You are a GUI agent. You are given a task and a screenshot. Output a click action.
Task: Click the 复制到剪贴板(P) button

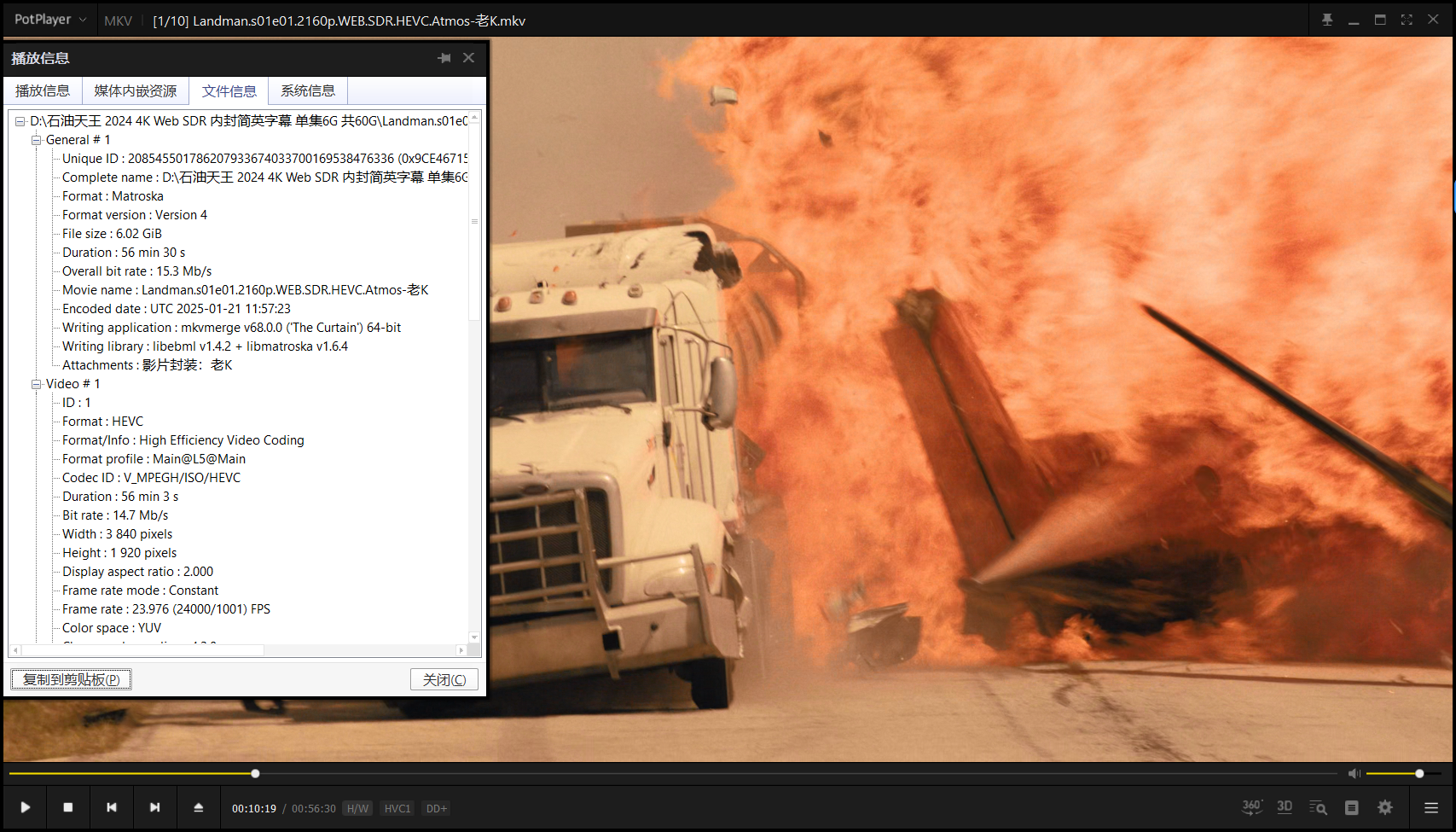(72, 679)
